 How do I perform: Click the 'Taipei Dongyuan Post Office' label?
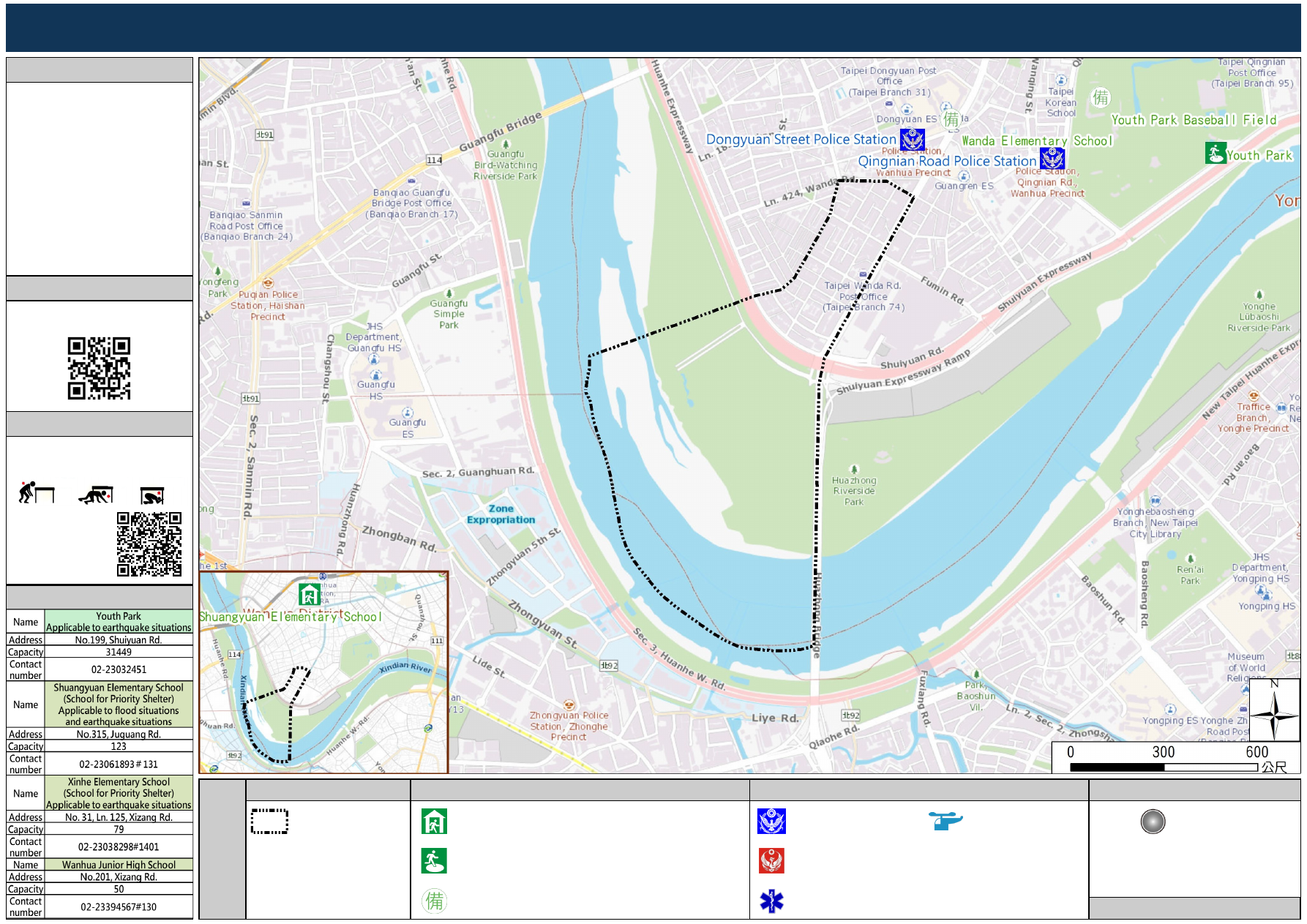(x=888, y=81)
